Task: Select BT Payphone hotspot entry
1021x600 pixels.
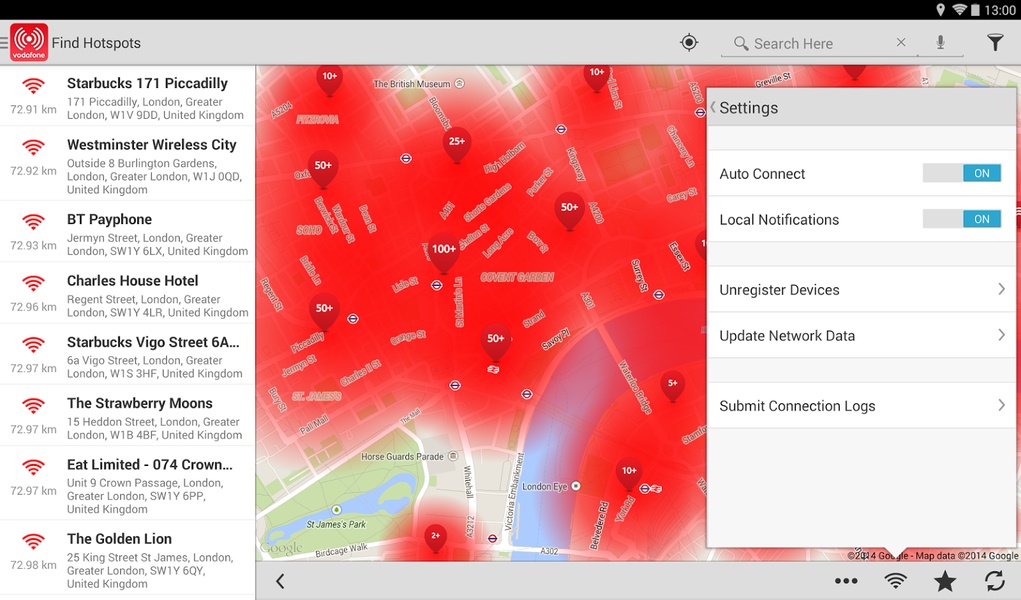Action: click(128, 233)
